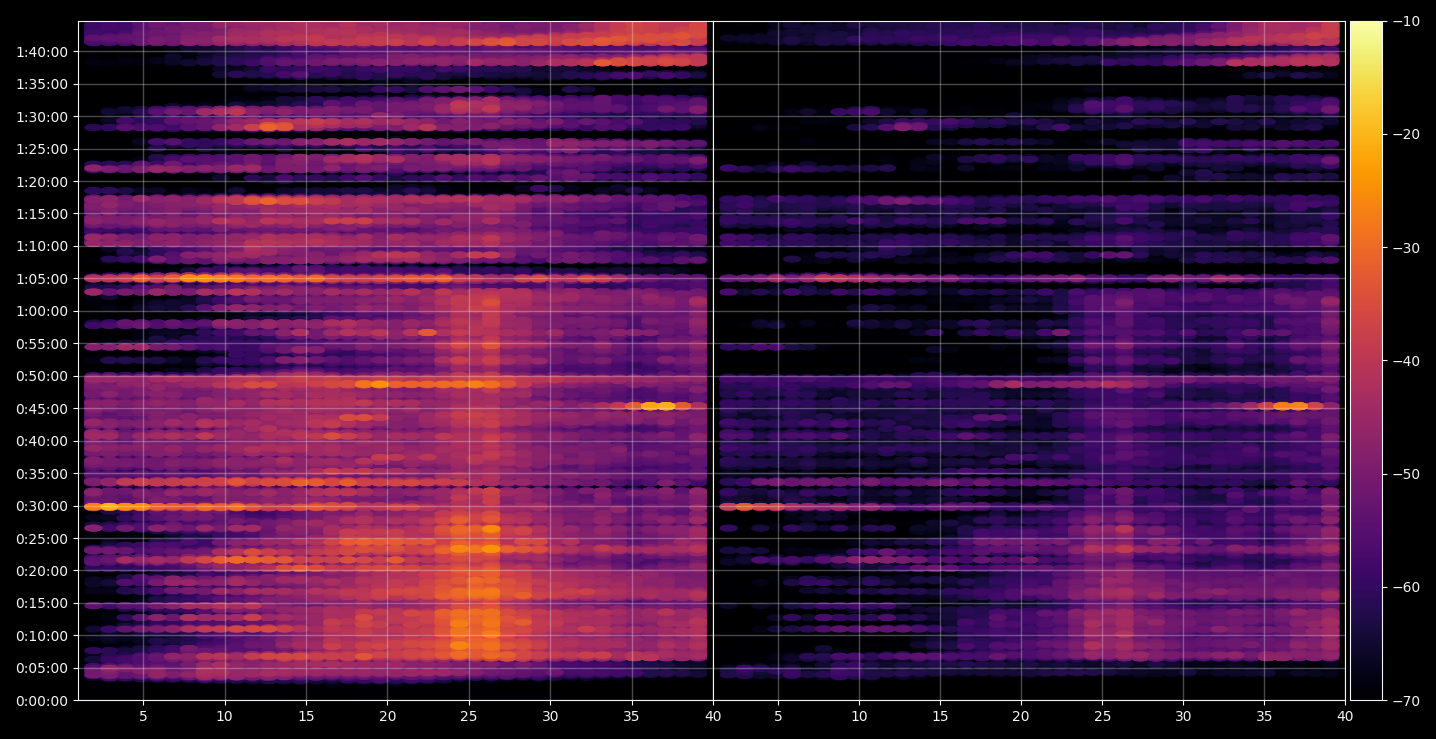Select the 0:50:00 time label
This screenshot has height=739, width=1436.
pyautogui.click(x=42, y=376)
